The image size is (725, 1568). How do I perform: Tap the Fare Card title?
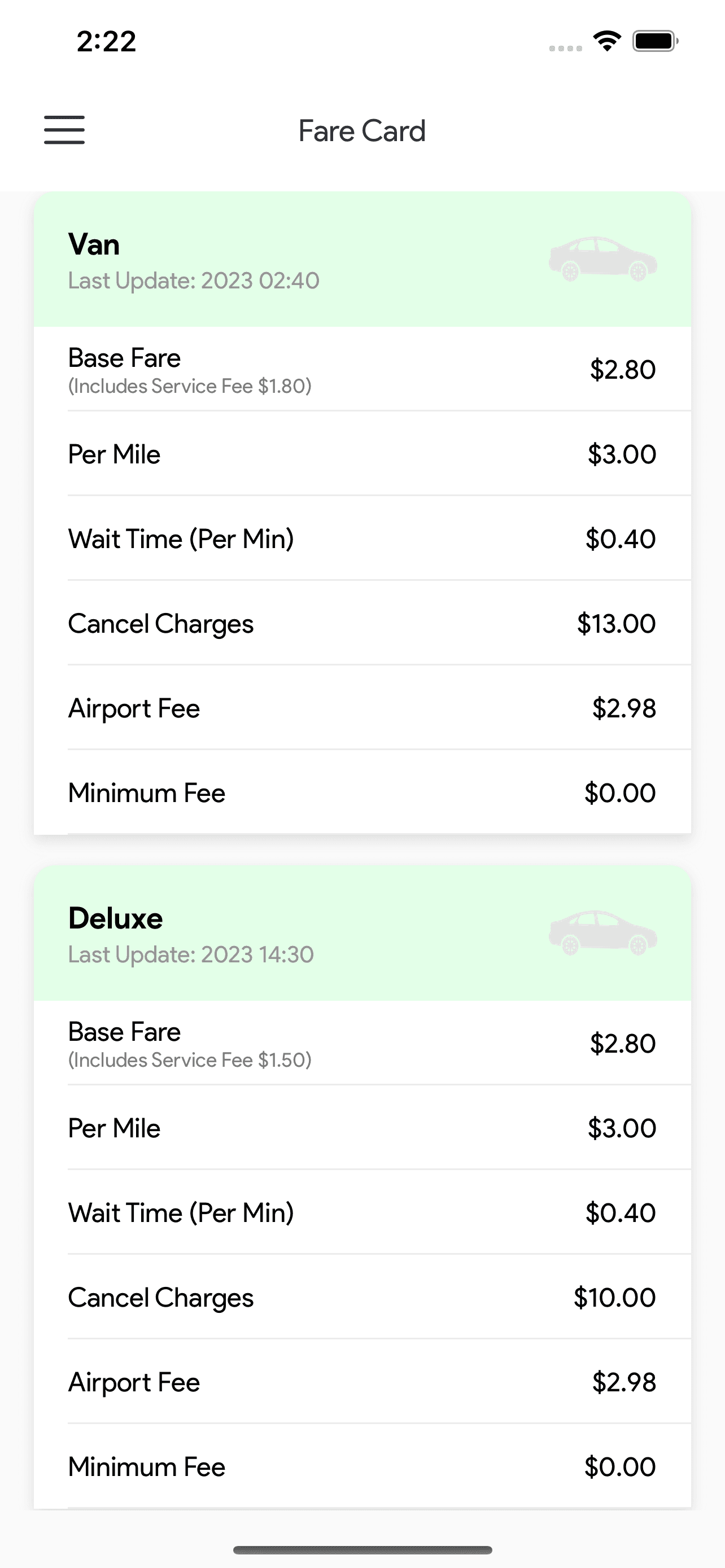coord(362,131)
